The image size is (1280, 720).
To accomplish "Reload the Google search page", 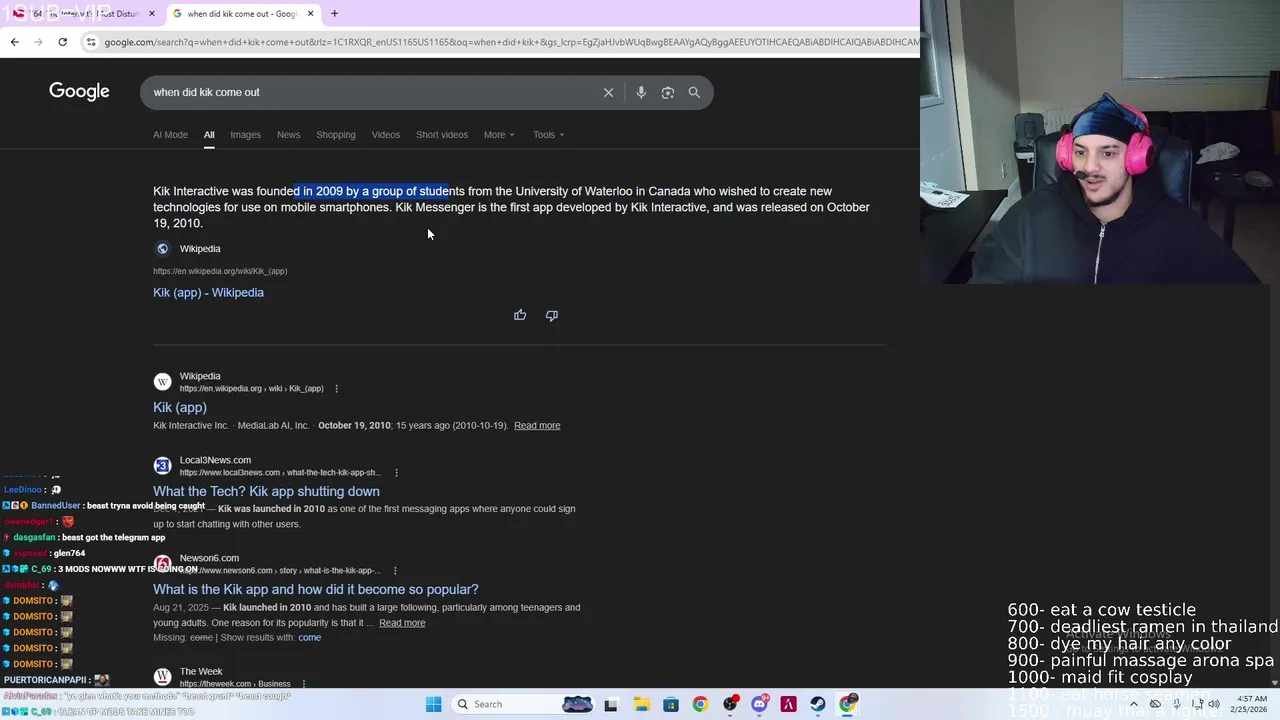I will (x=62, y=42).
